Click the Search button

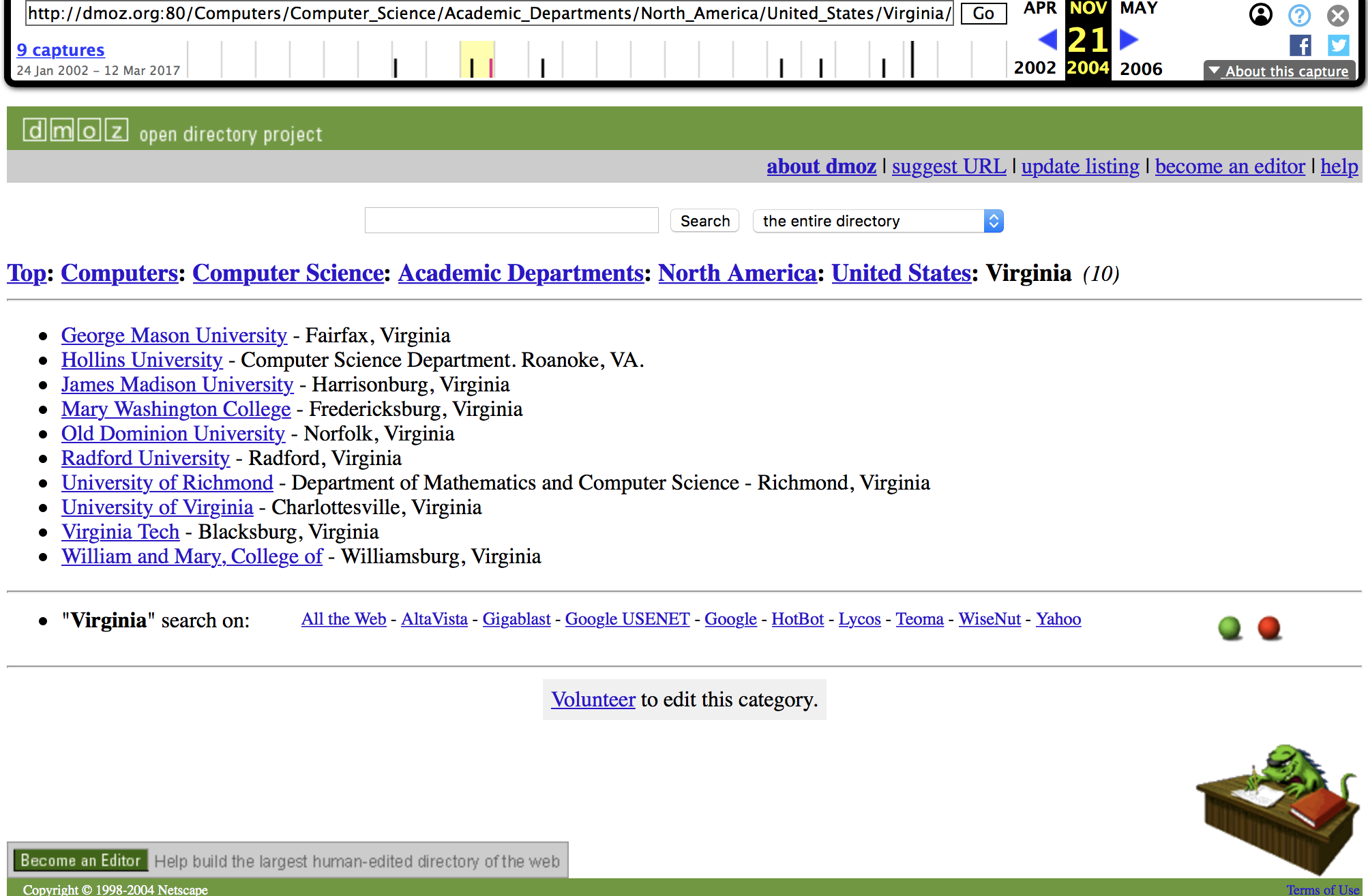705,221
